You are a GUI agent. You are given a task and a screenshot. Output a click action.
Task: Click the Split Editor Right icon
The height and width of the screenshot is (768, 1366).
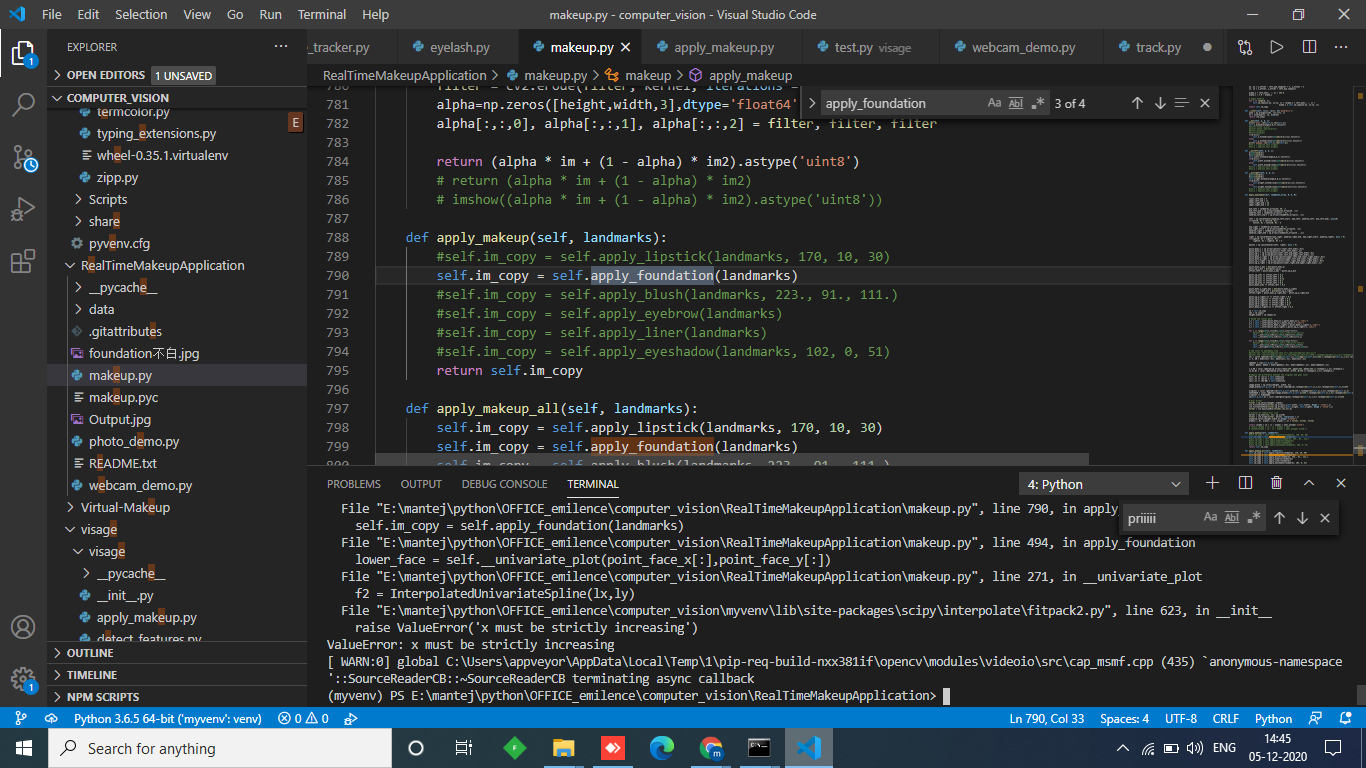[x=1309, y=47]
